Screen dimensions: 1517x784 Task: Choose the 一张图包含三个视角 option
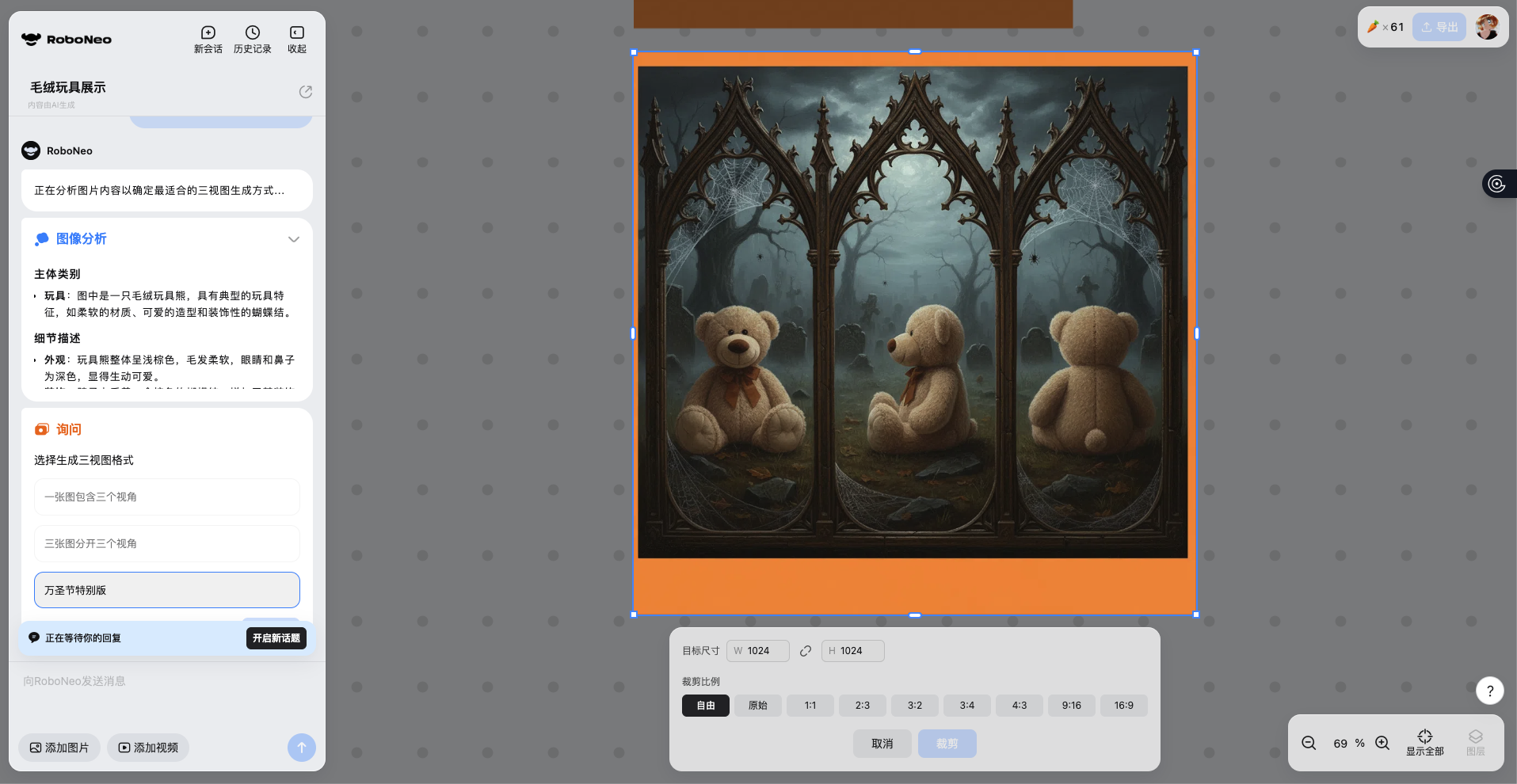click(166, 497)
